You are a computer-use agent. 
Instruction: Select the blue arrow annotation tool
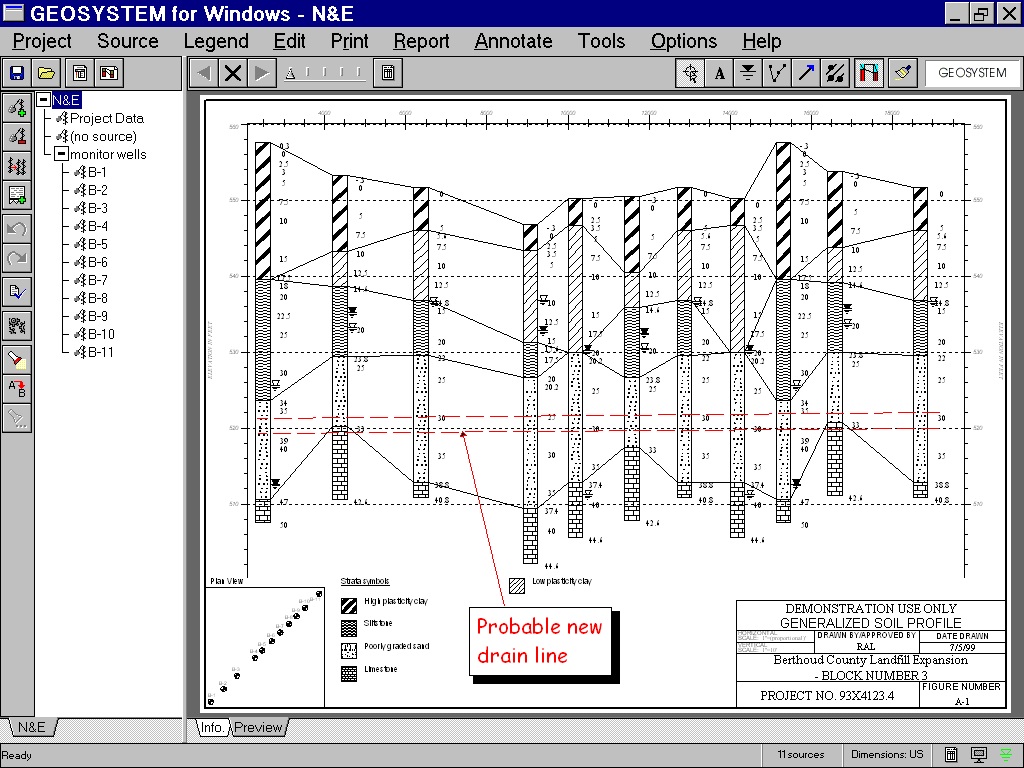tap(807, 72)
